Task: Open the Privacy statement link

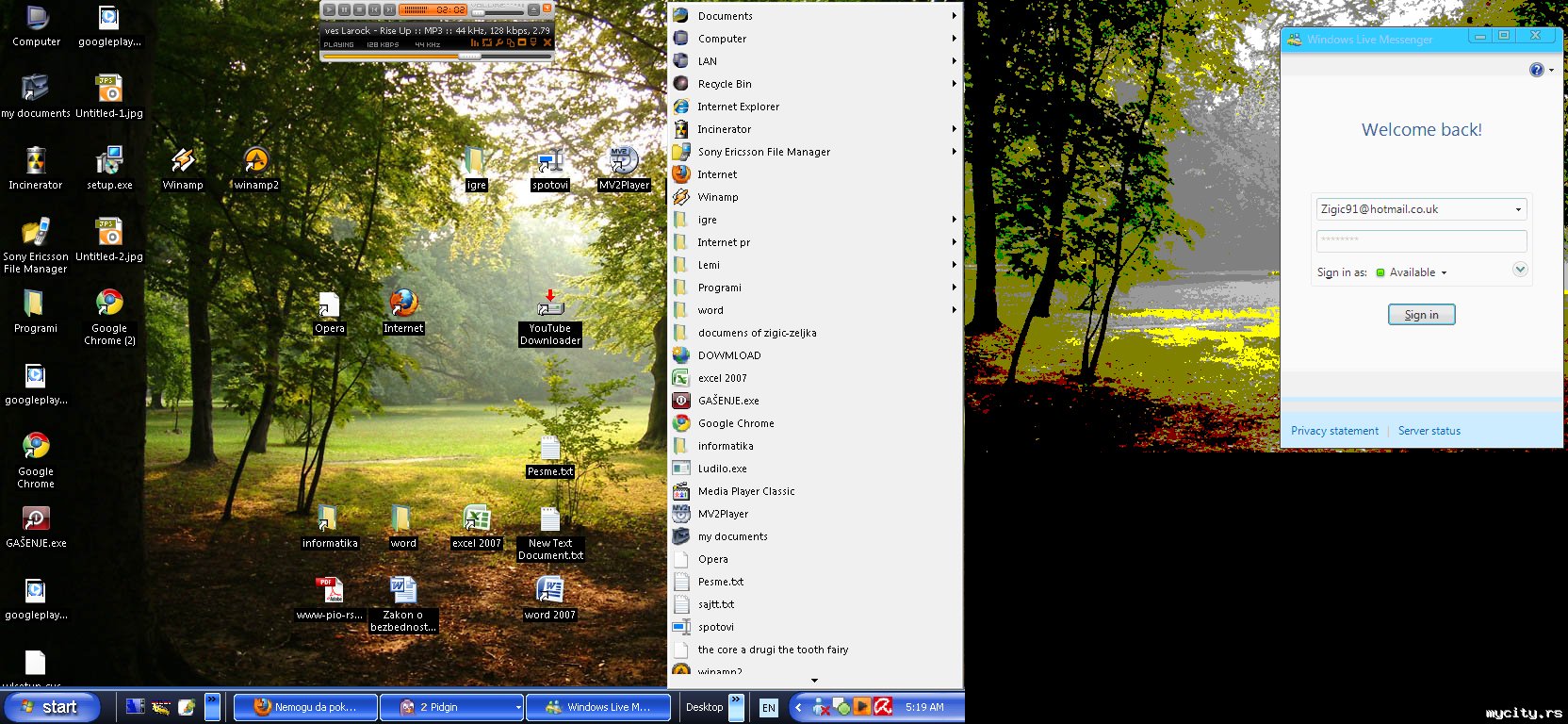Action: 1333,431
